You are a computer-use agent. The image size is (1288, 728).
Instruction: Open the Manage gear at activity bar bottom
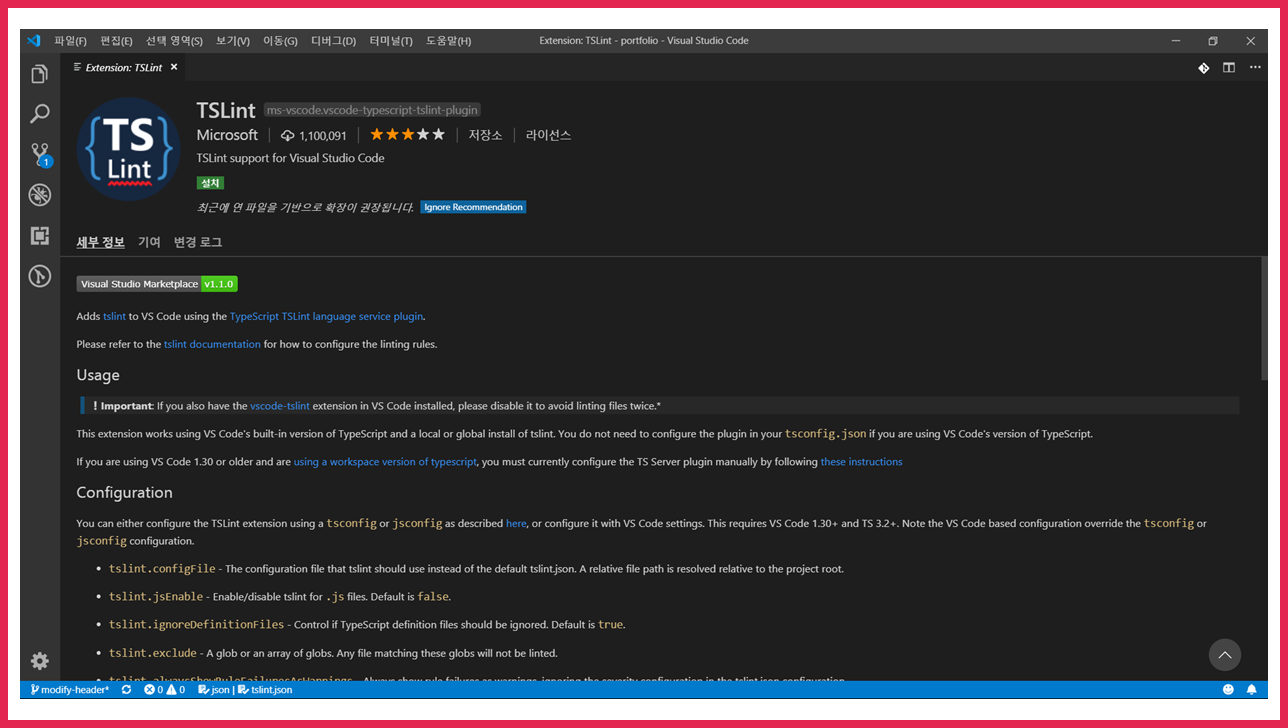tap(40, 661)
